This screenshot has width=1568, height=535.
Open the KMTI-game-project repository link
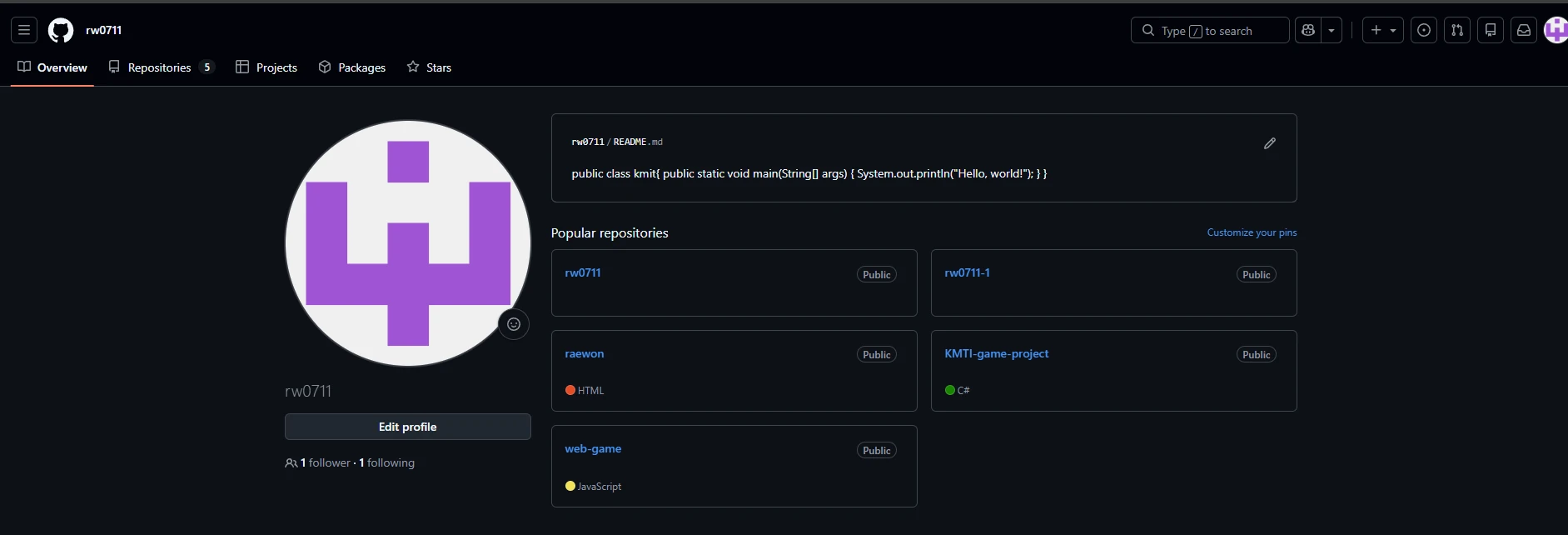[x=996, y=354]
